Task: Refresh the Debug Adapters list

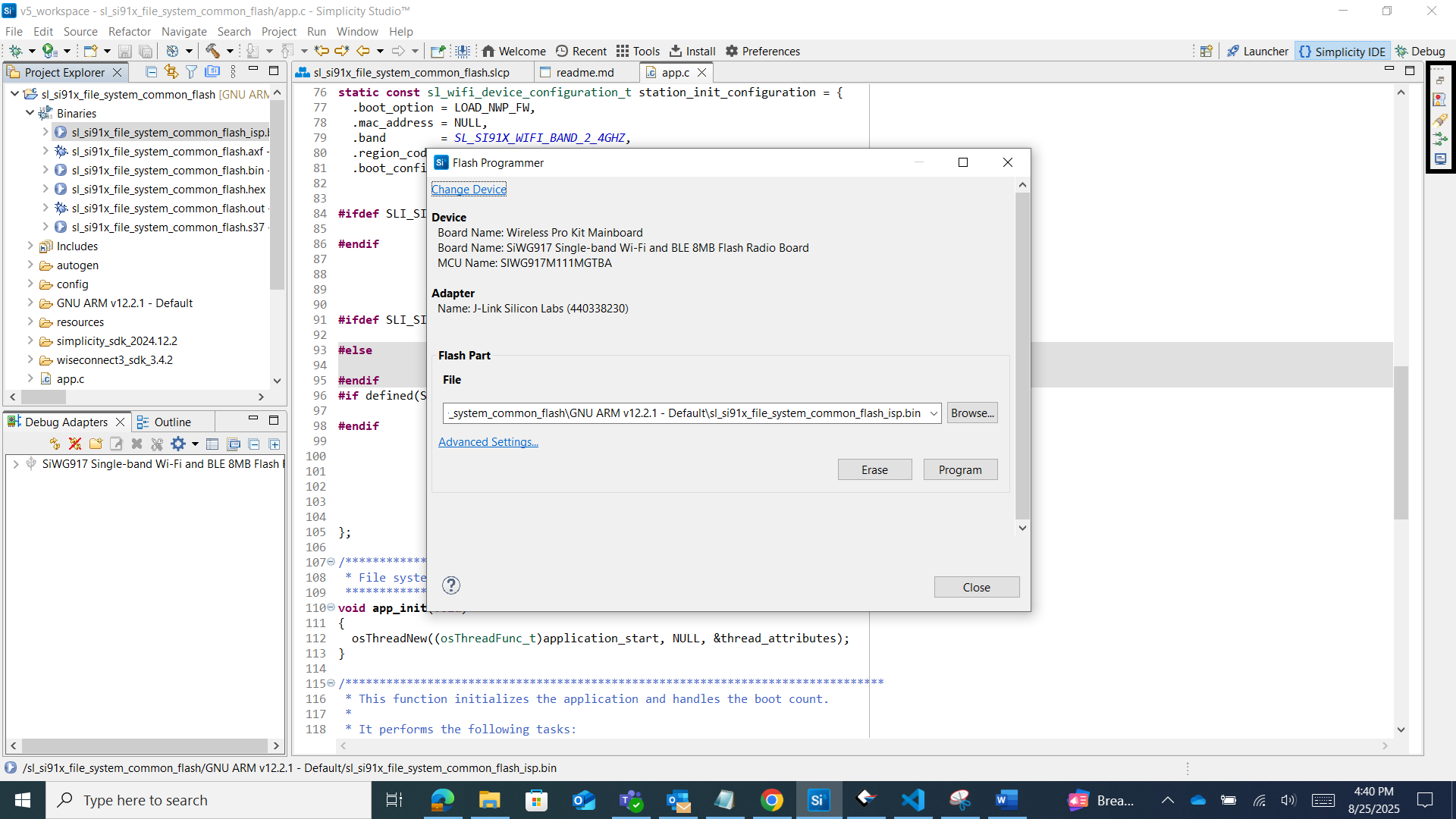Action: (x=54, y=444)
